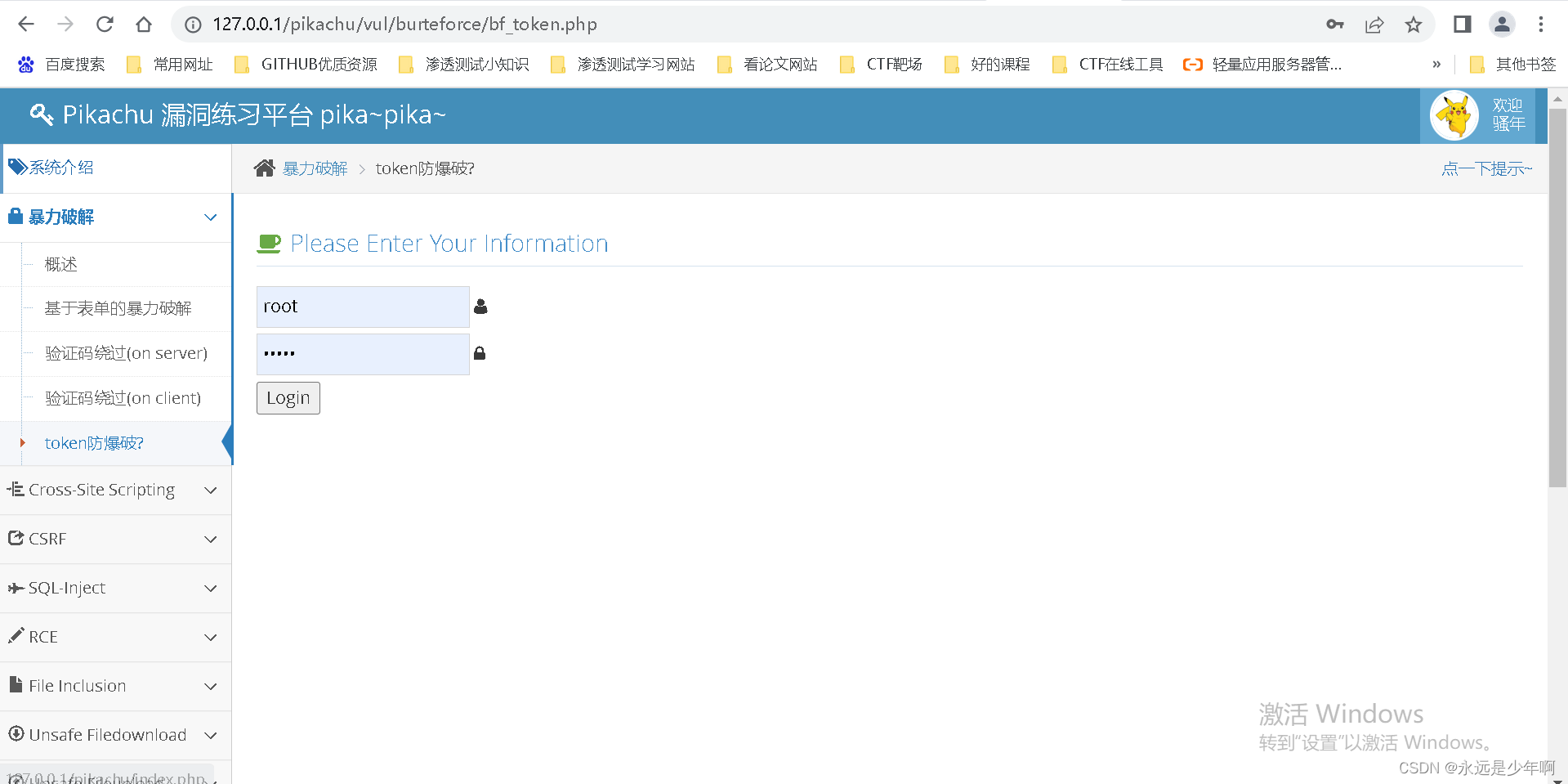Go back to the previous page

26,25
